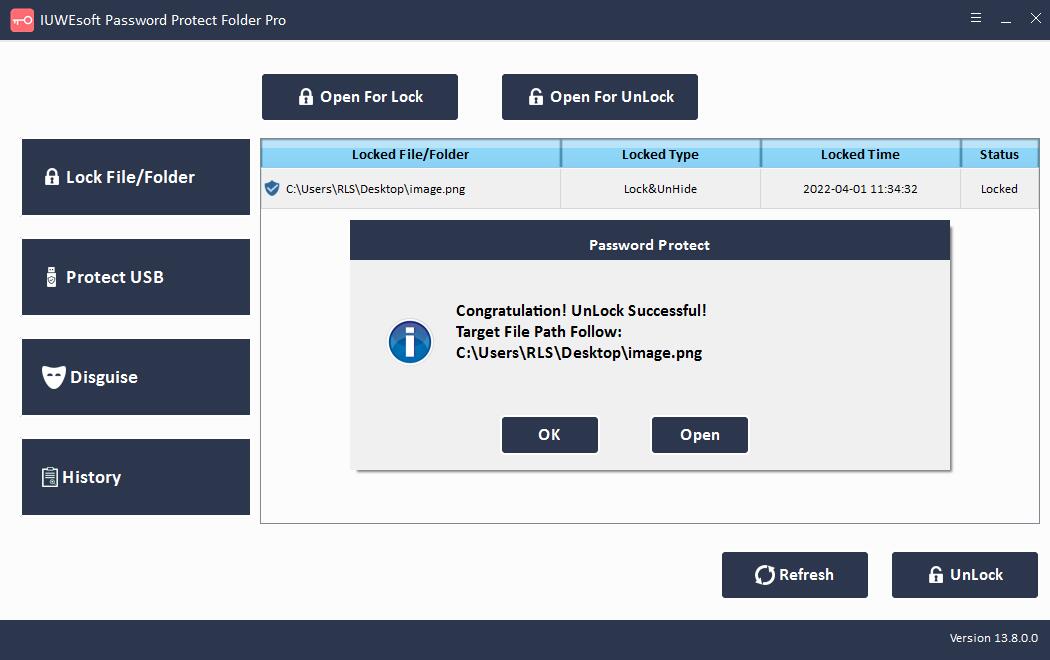Click the mask icon on Disguise
This screenshot has height=660, width=1050.
pos(54,377)
